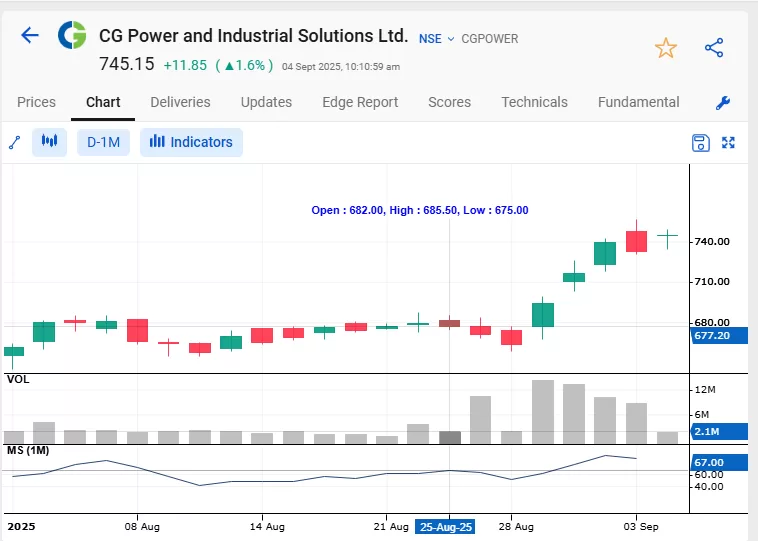Click the Open High Low tooltip text
This screenshot has height=541, width=758.
coord(420,210)
